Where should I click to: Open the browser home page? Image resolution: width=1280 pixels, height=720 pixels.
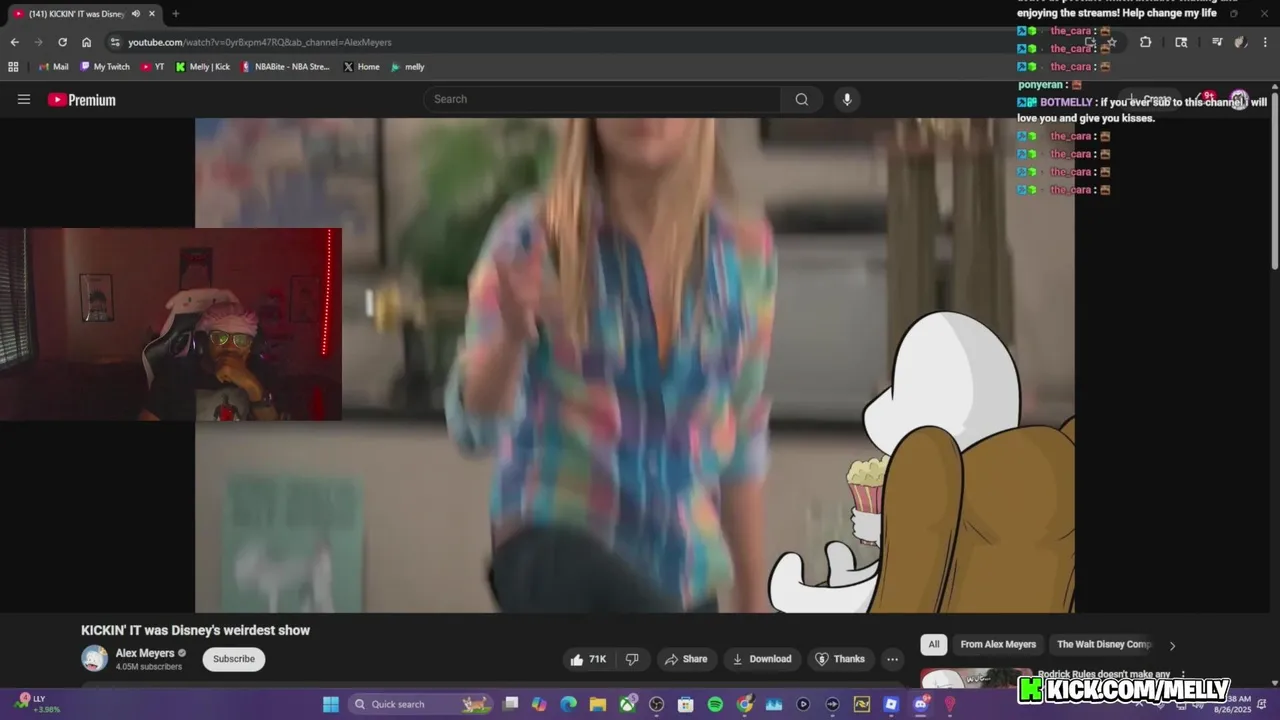[x=87, y=42]
